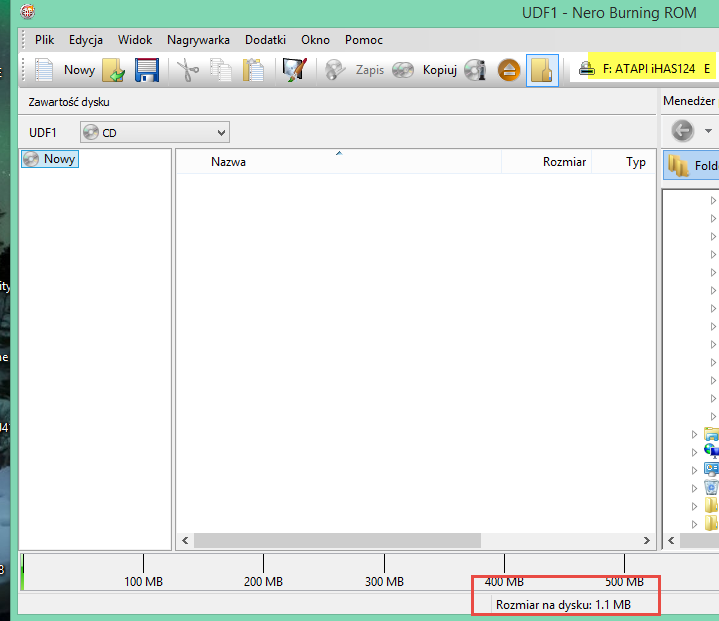Click the Nero application icon in title bar
This screenshot has width=719, height=621.
click(28, 11)
